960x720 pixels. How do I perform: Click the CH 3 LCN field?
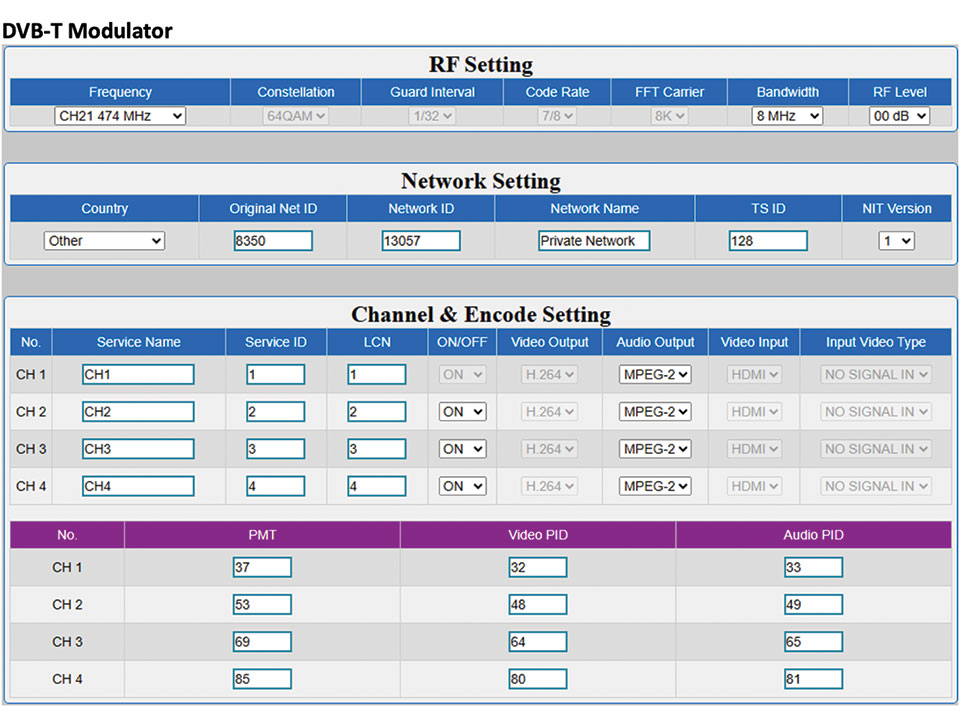377,449
